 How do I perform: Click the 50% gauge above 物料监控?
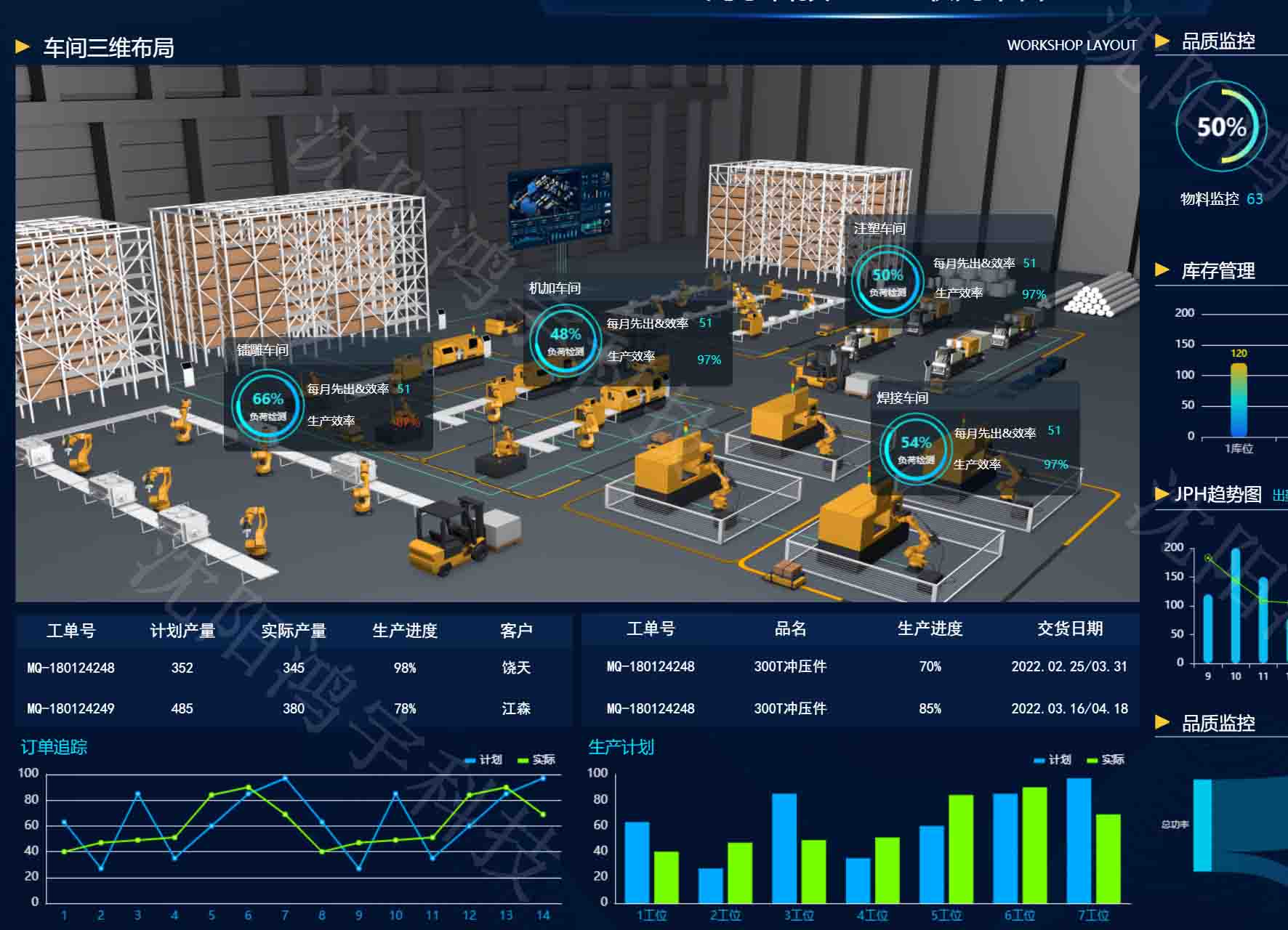tap(1221, 127)
